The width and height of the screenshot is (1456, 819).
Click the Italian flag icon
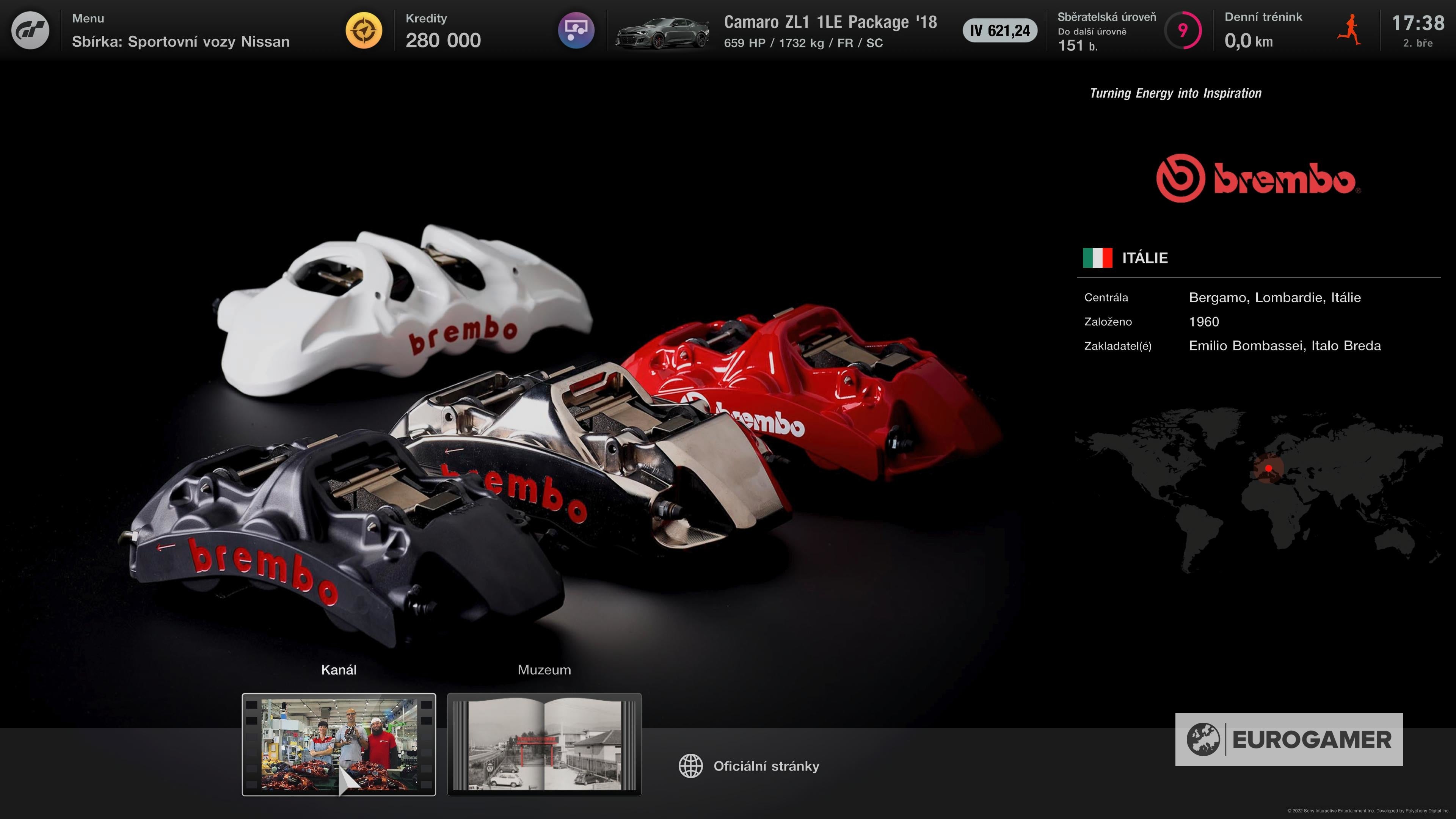coord(1097,258)
